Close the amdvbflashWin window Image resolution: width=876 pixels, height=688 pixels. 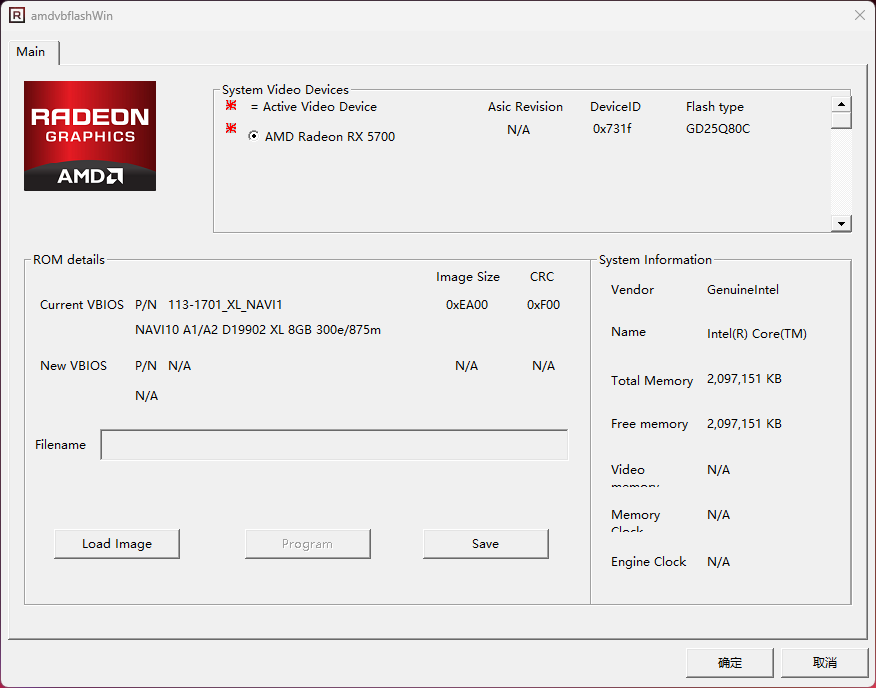pos(859,15)
